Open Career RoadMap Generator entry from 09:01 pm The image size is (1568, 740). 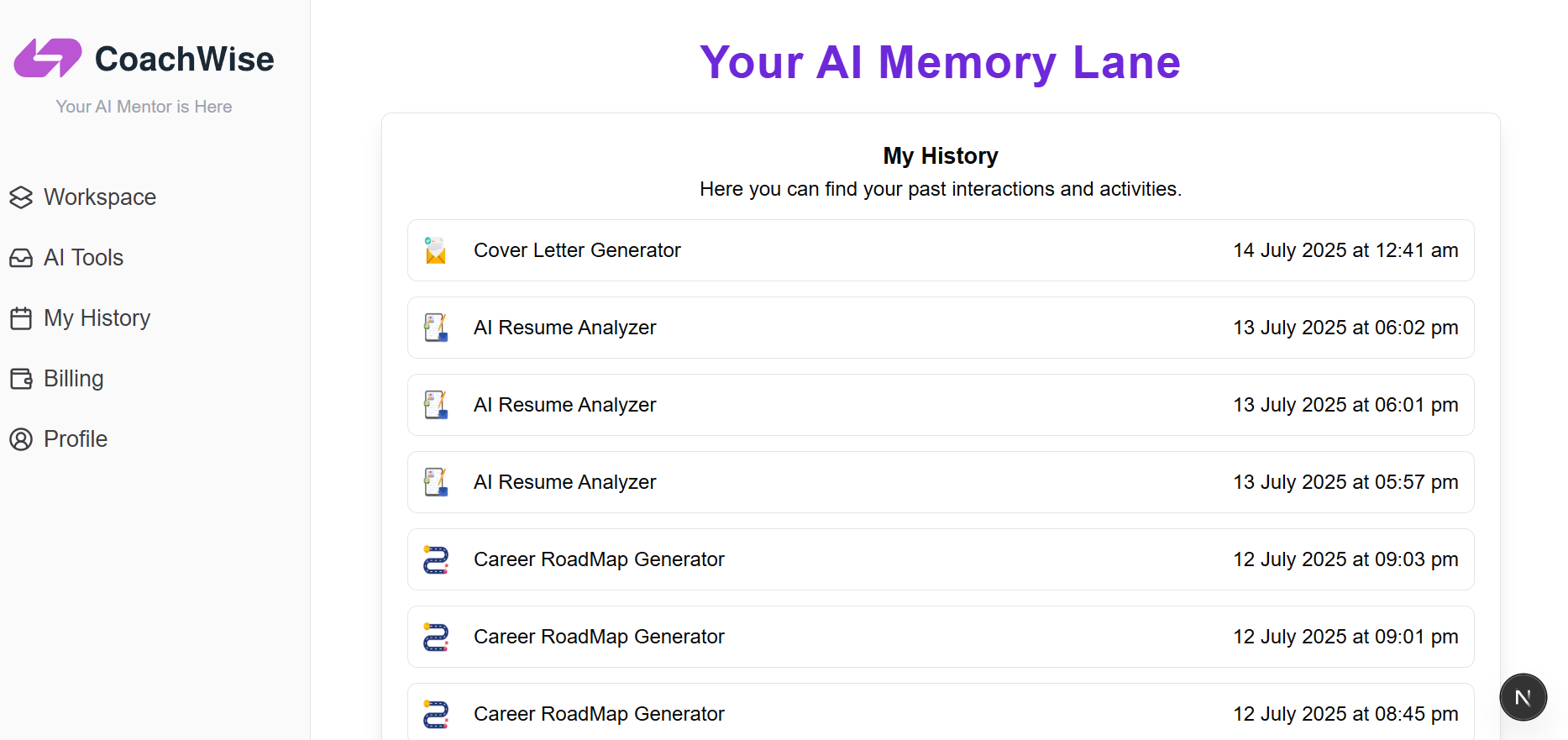coord(940,637)
